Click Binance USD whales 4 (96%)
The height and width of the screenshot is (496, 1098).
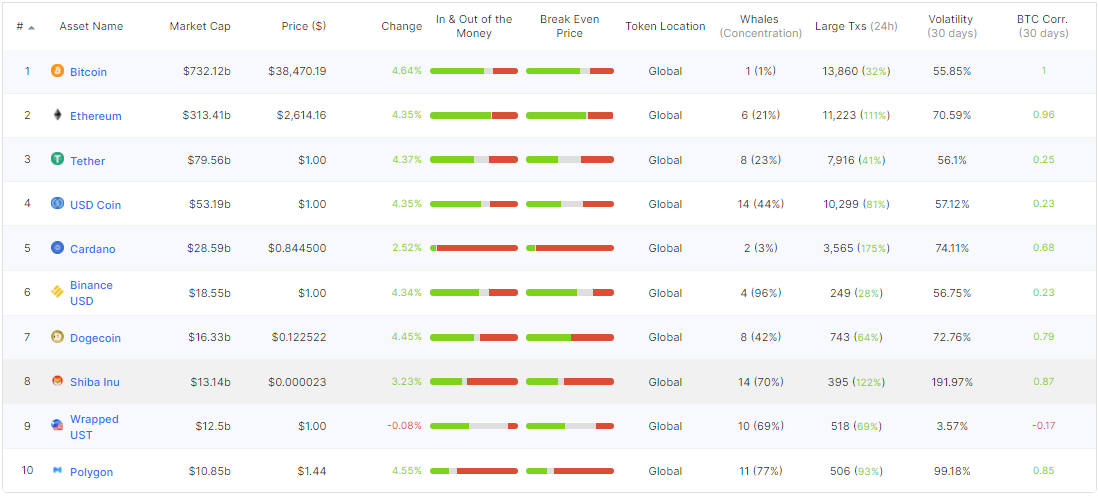point(760,293)
